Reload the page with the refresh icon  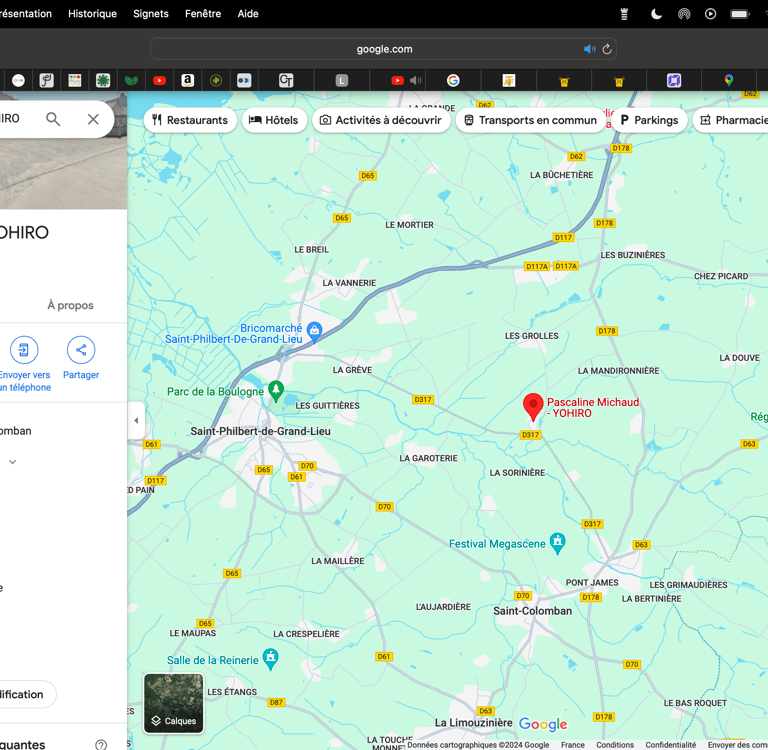607,49
